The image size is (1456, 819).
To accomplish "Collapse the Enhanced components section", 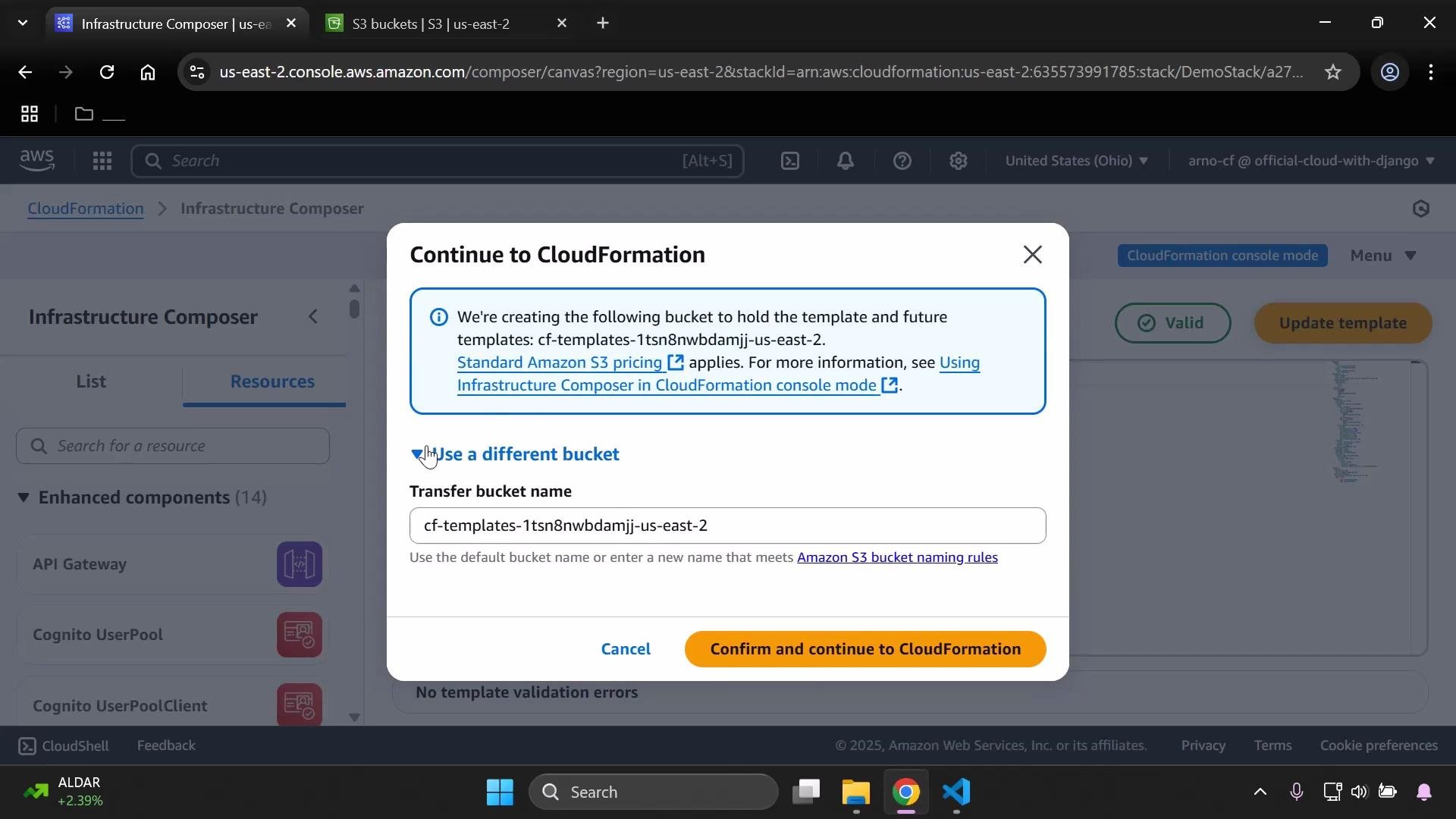I will pyautogui.click(x=24, y=497).
